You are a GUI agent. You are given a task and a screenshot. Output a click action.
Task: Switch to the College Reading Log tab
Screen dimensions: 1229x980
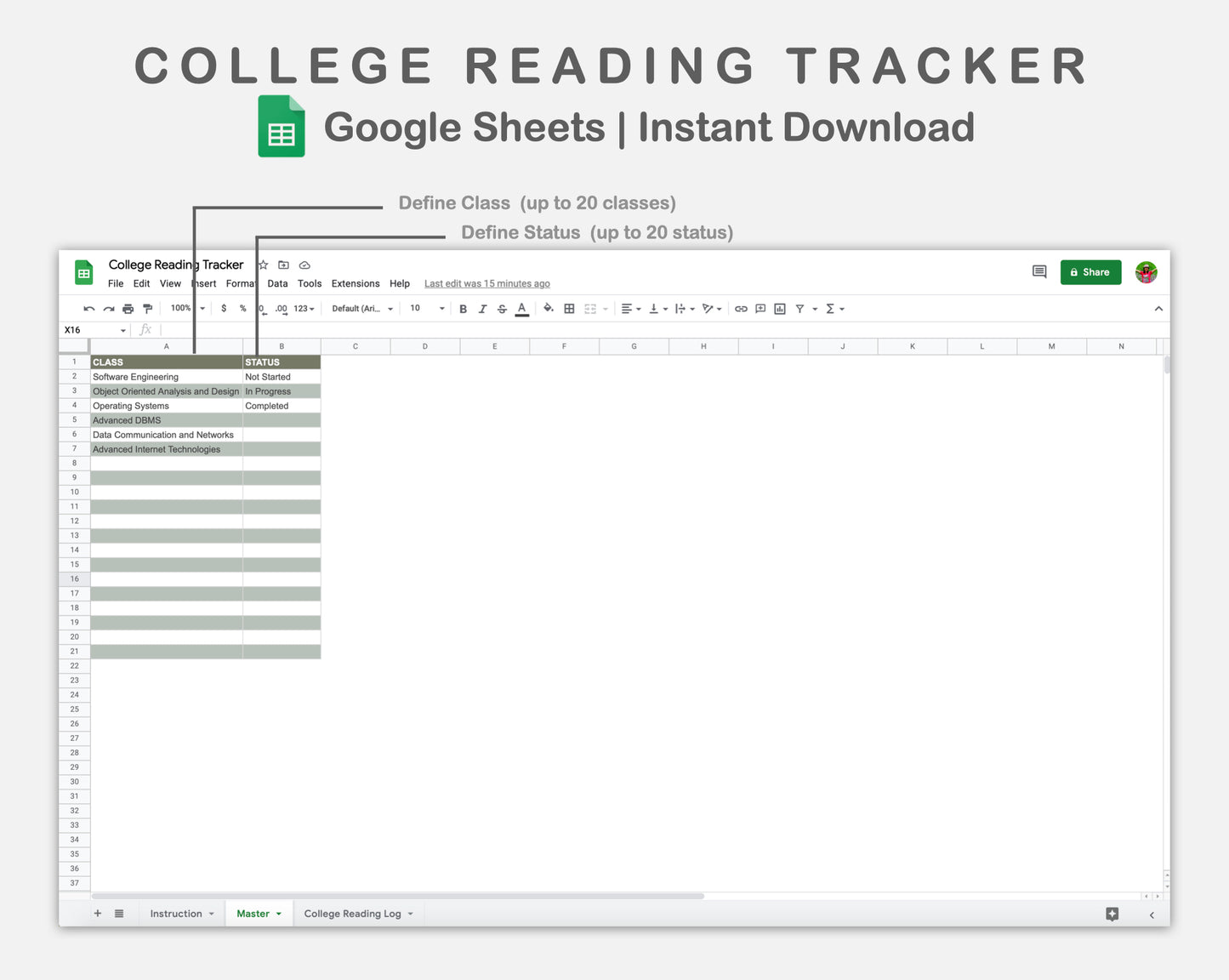353,913
